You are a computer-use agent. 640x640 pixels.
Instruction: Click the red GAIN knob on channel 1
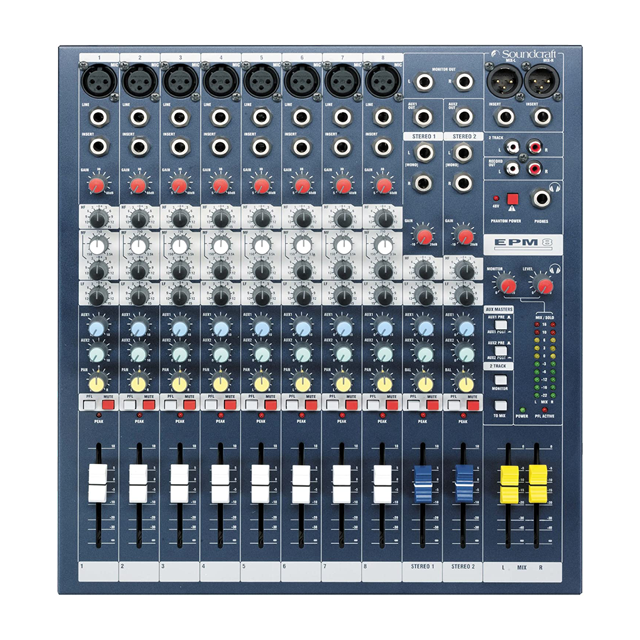[97, 185]
